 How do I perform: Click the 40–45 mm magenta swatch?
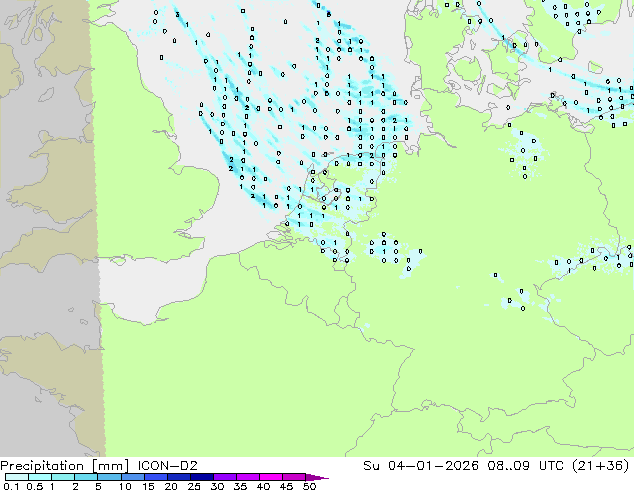(x=271, y=477)
